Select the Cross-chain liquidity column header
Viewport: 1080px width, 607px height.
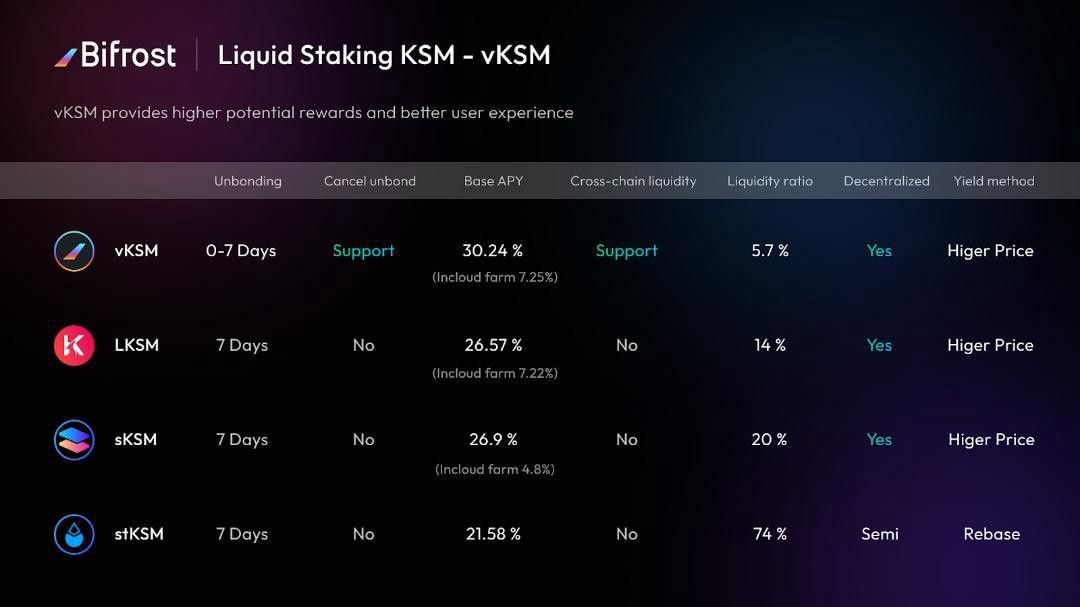pyautogui.click(x=633, y=181)
